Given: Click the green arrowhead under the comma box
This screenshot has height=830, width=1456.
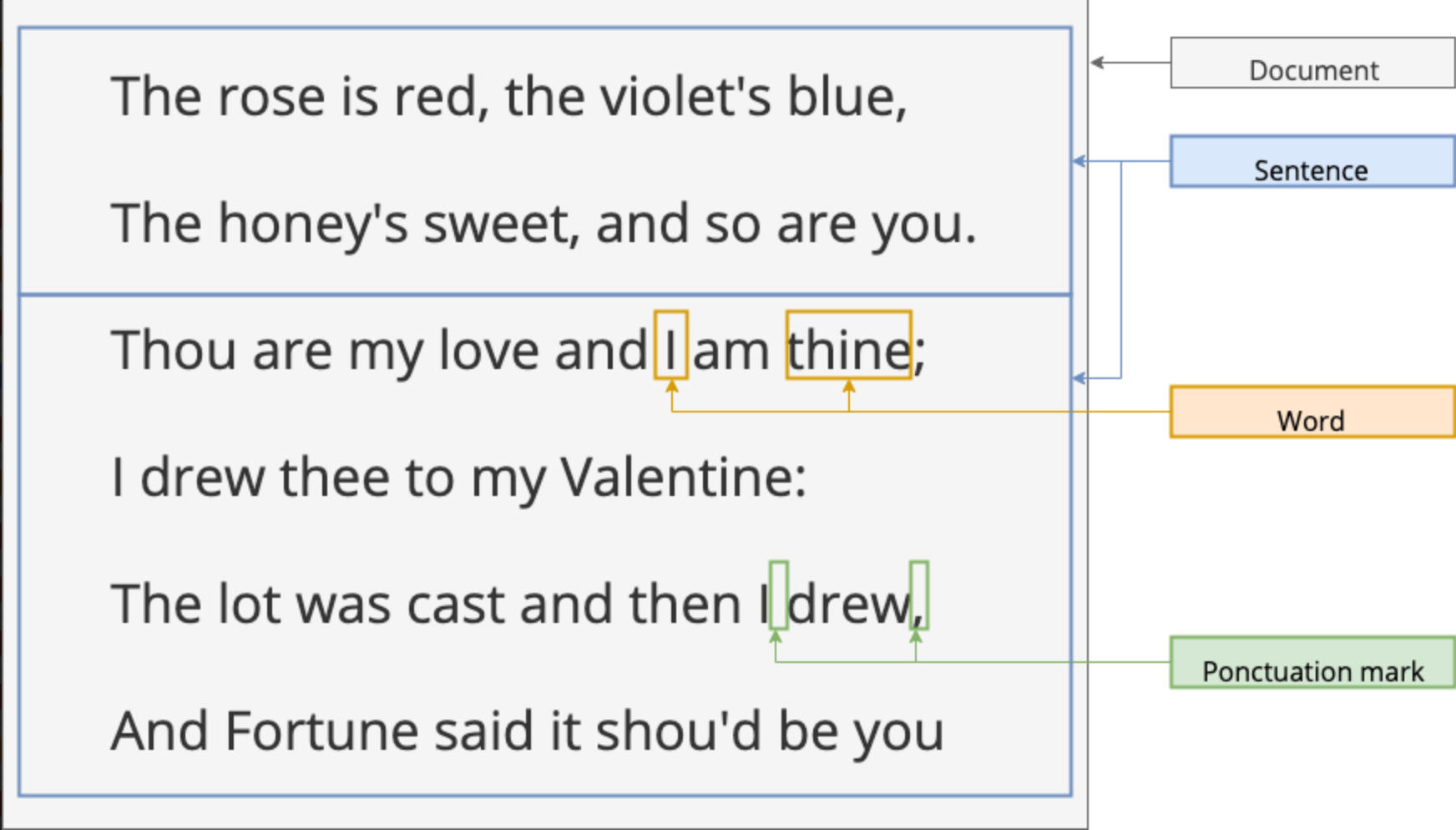Looking at the screenshot, I should [x=916, y=637].
